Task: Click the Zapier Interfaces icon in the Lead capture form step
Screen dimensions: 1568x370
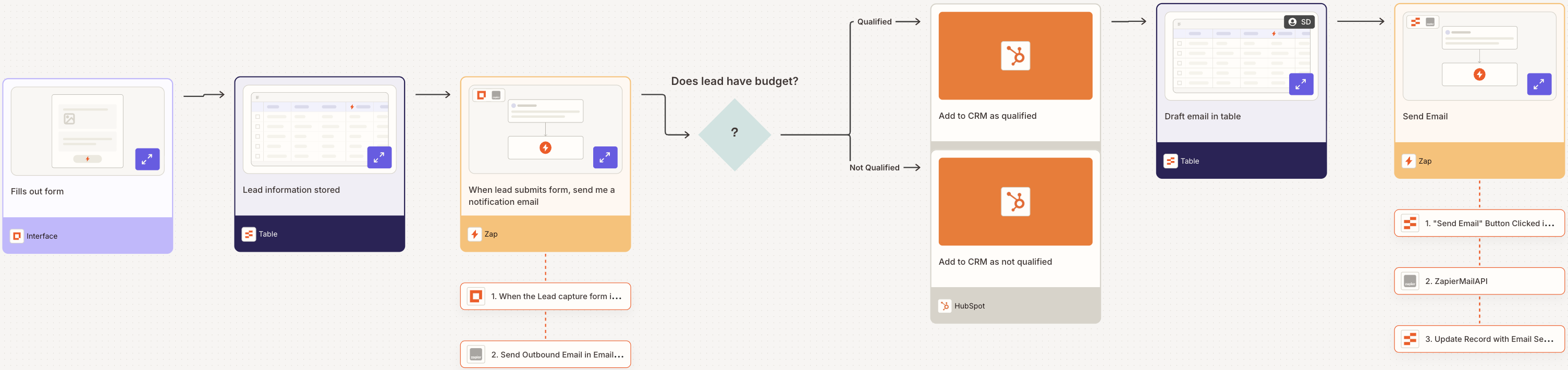Action: pyautogui.click(x=475, y=297)
